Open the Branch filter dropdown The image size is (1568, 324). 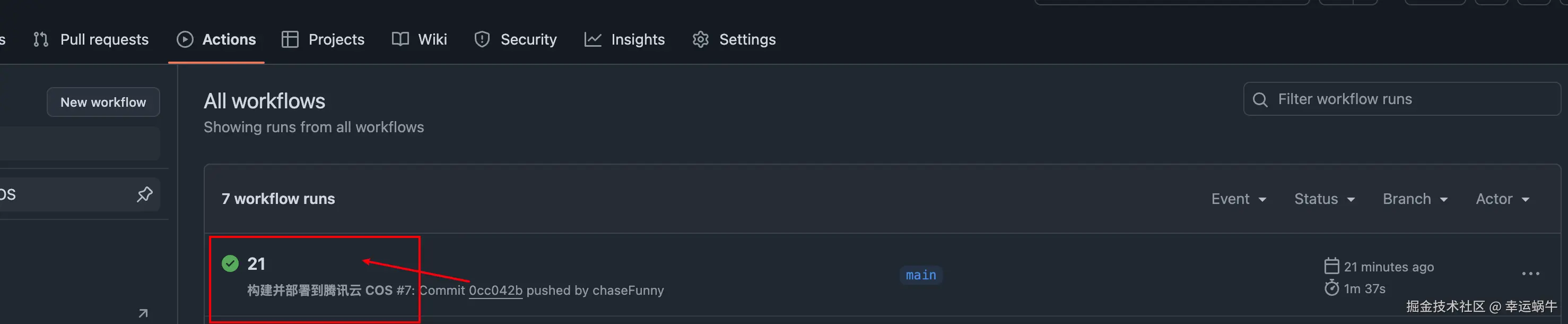tap(1415, 199)
